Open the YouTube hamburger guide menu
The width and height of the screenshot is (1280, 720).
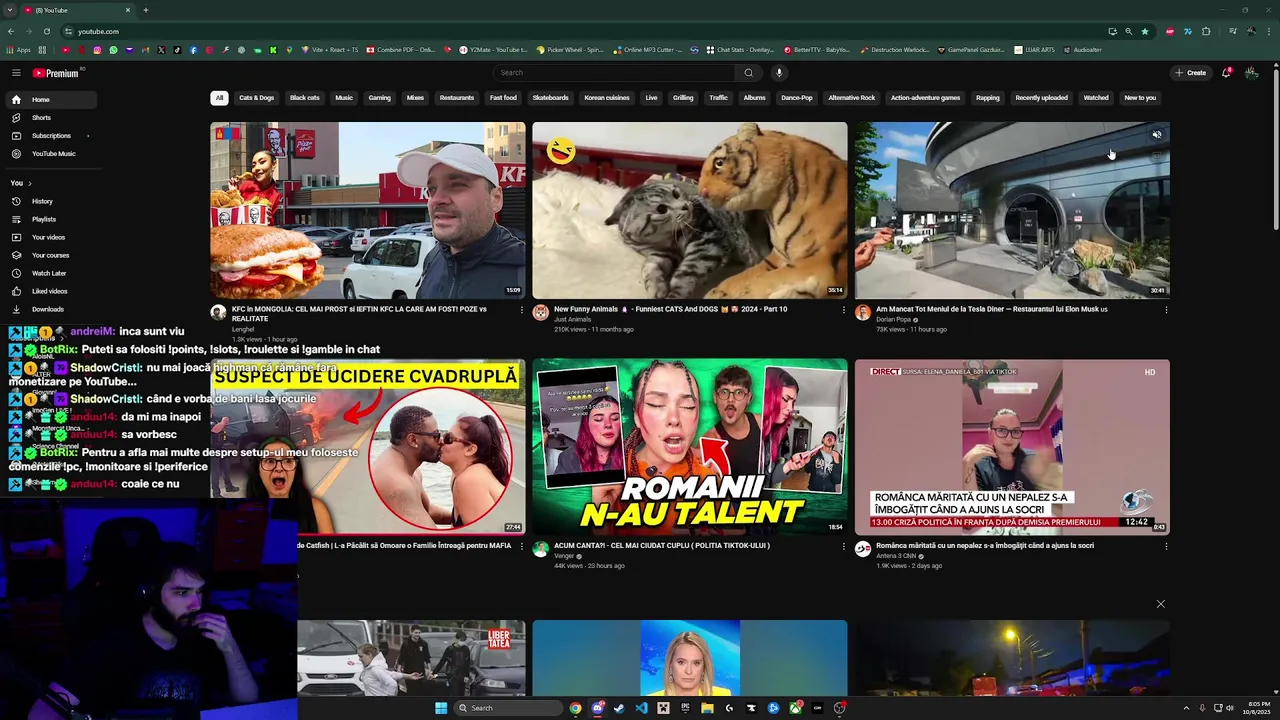16,73
